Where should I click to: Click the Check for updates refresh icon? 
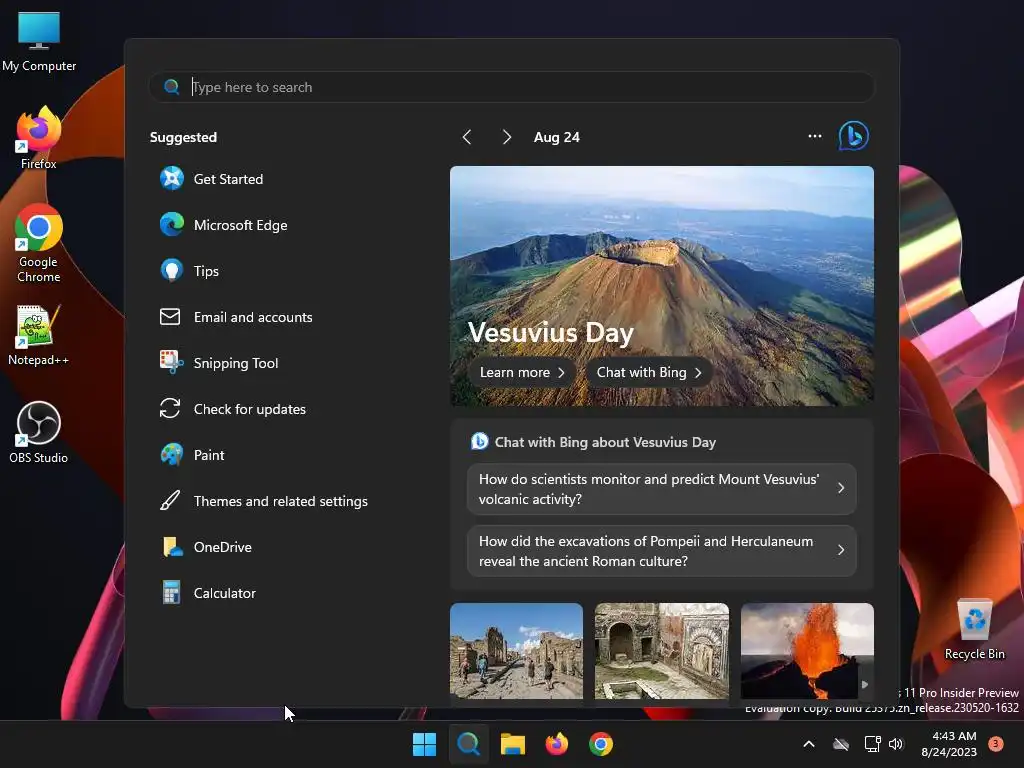(170, 408)
